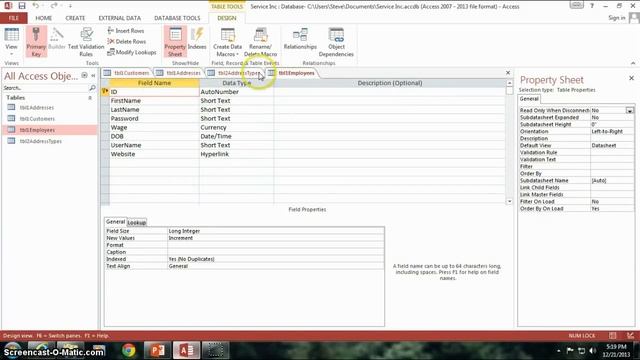
Task: Click Object Dependencies button
Action: tap(336, 42)
